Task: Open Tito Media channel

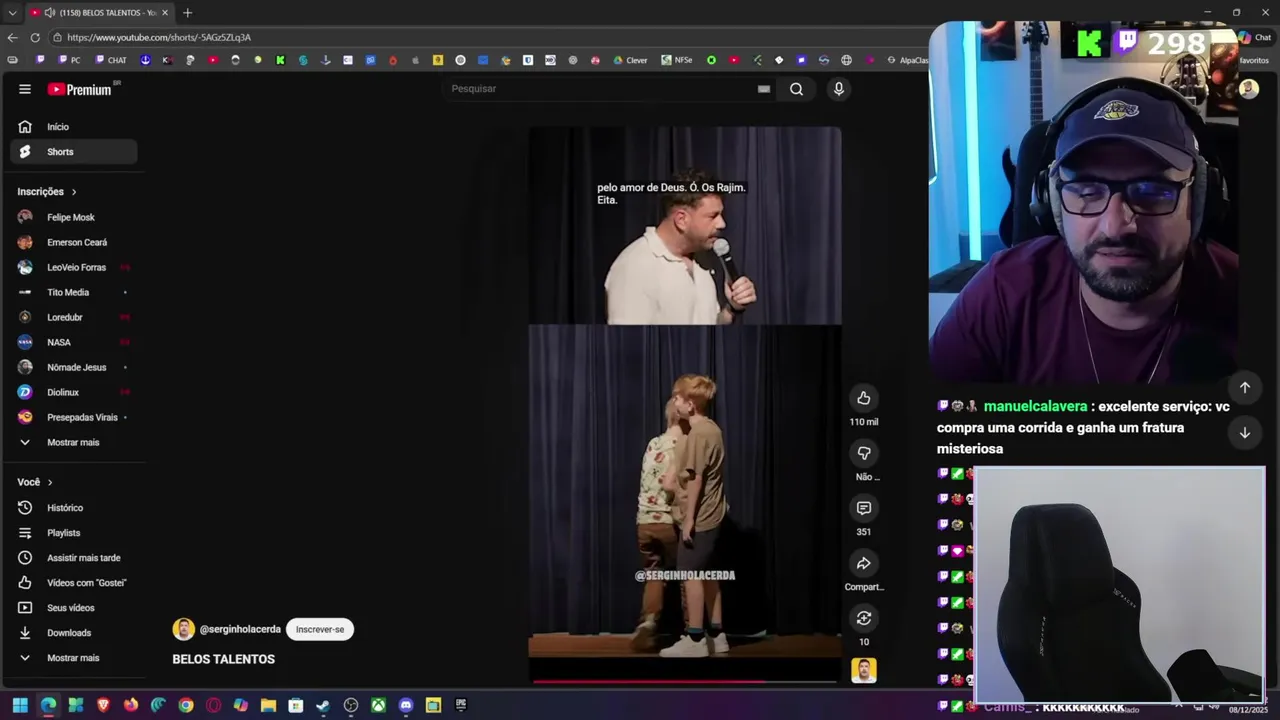Action: tap(74, 292)
